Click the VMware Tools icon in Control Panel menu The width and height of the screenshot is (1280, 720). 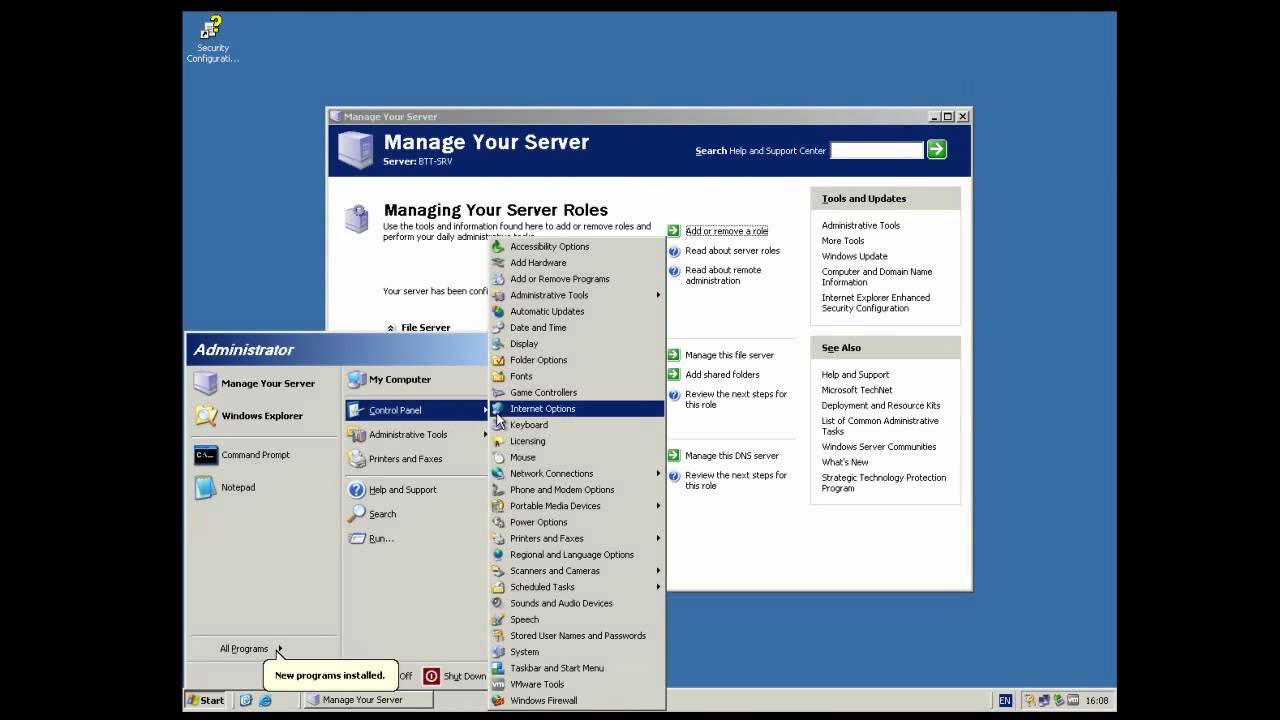point(498,685)
